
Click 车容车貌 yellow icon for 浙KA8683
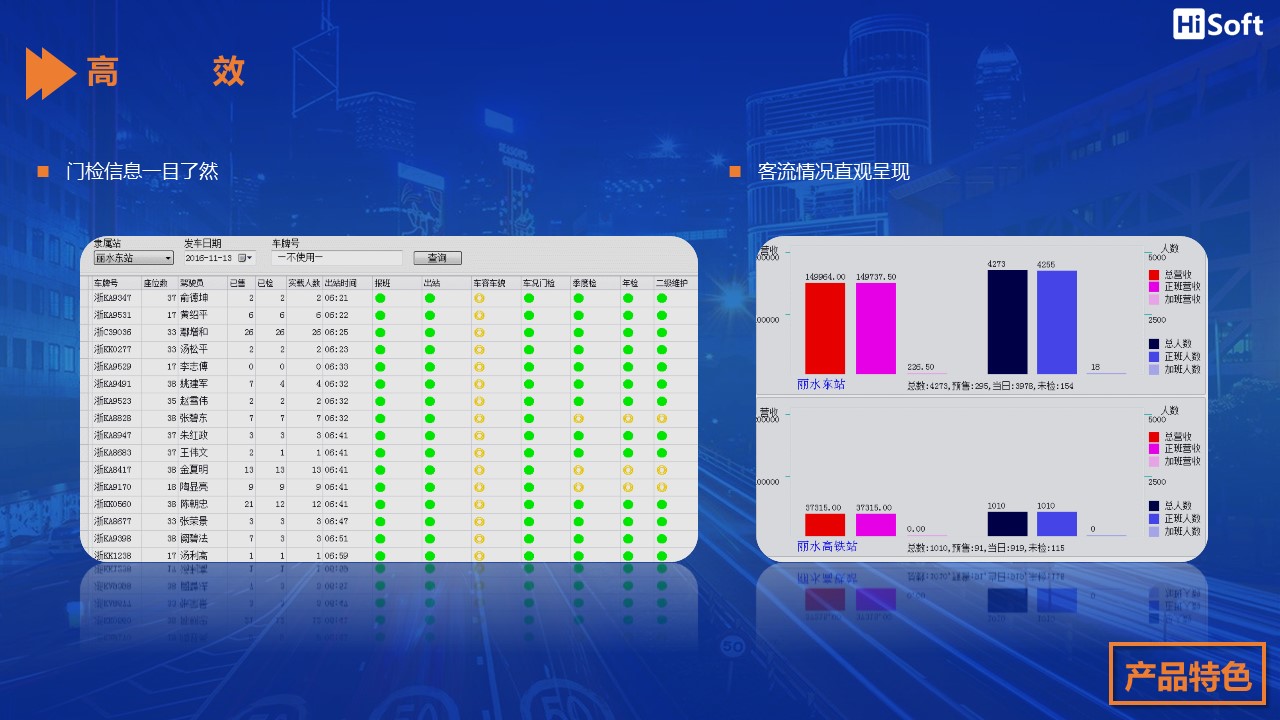point(479,452)
